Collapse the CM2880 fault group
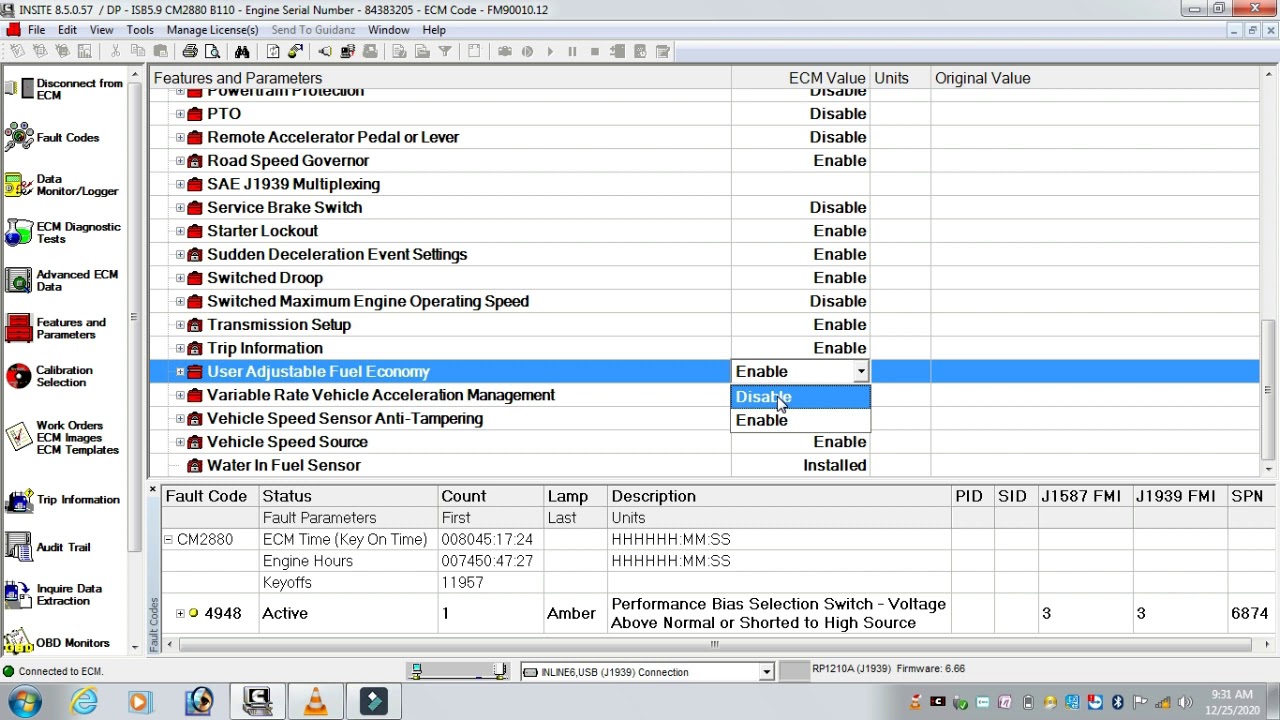1280x720 pixels. [168, 540]
